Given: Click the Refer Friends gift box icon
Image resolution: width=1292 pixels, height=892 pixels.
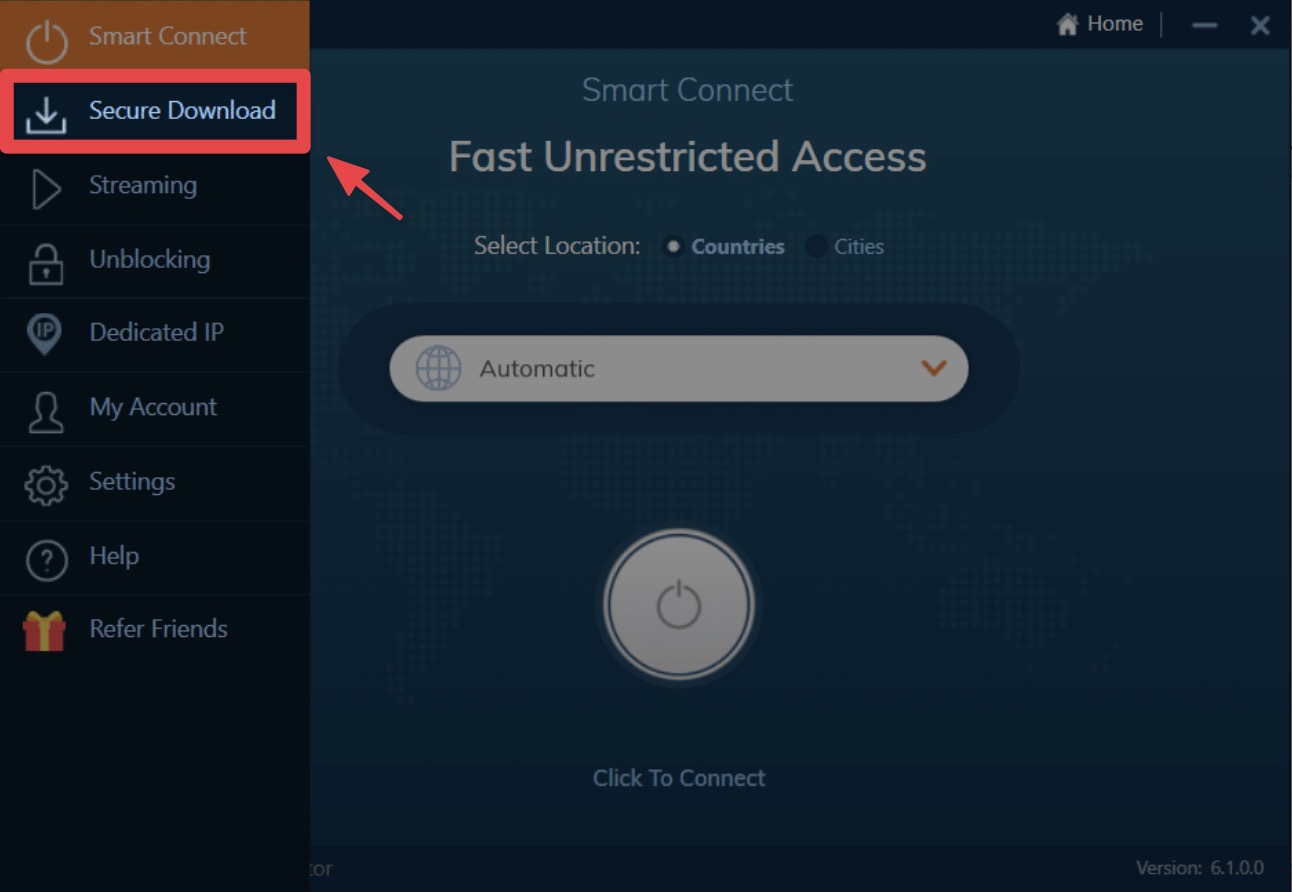Looking at the screenshot, I should 44,631.
